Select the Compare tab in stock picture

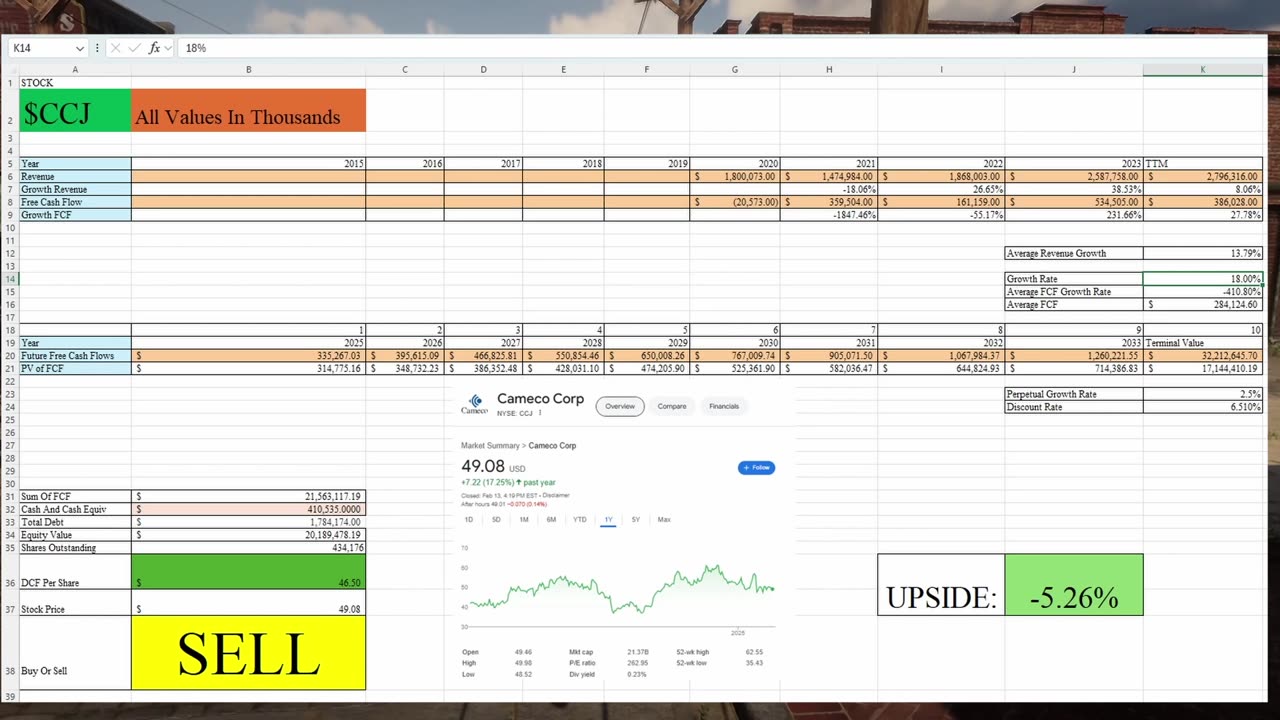pyautogui.click(x=672, y=406)
